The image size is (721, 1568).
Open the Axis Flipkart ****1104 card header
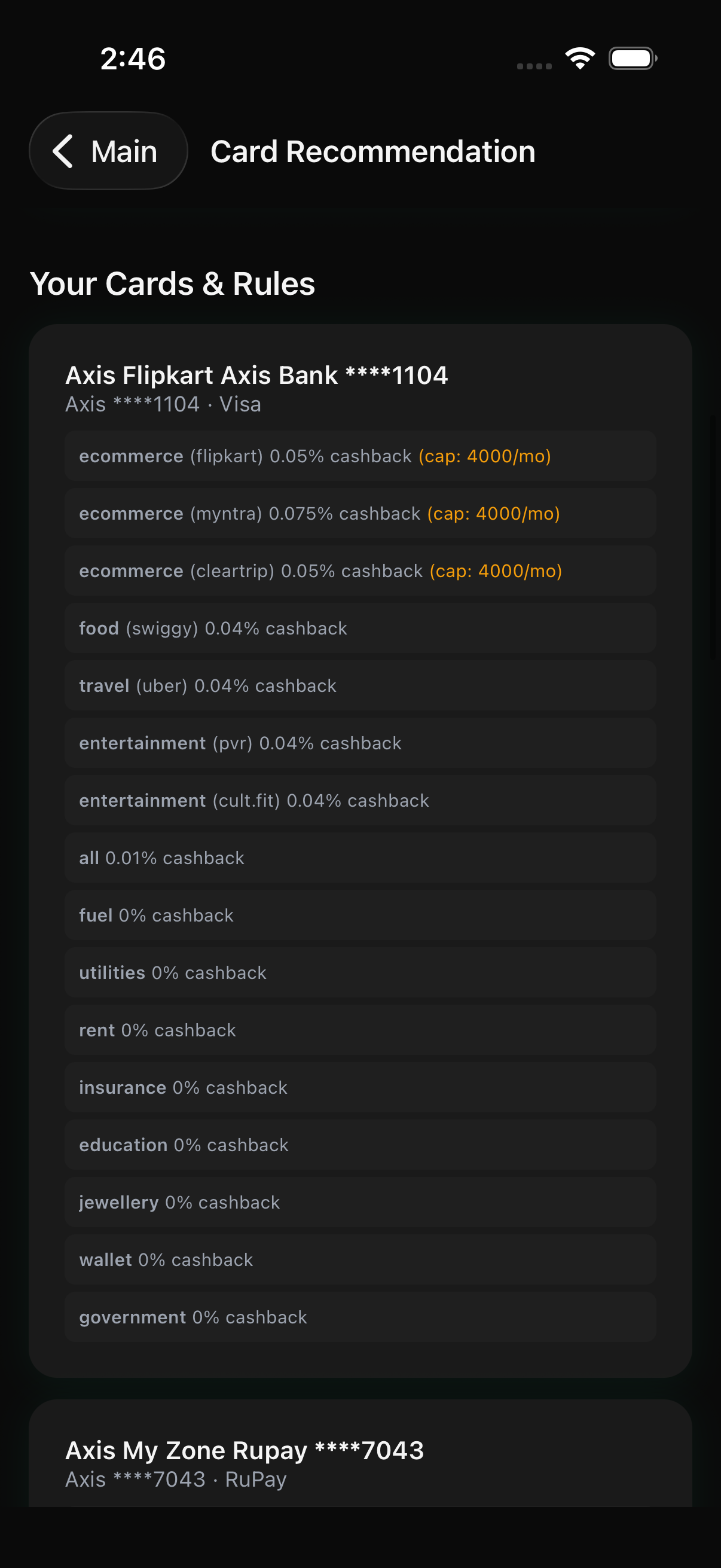[256, 388]
